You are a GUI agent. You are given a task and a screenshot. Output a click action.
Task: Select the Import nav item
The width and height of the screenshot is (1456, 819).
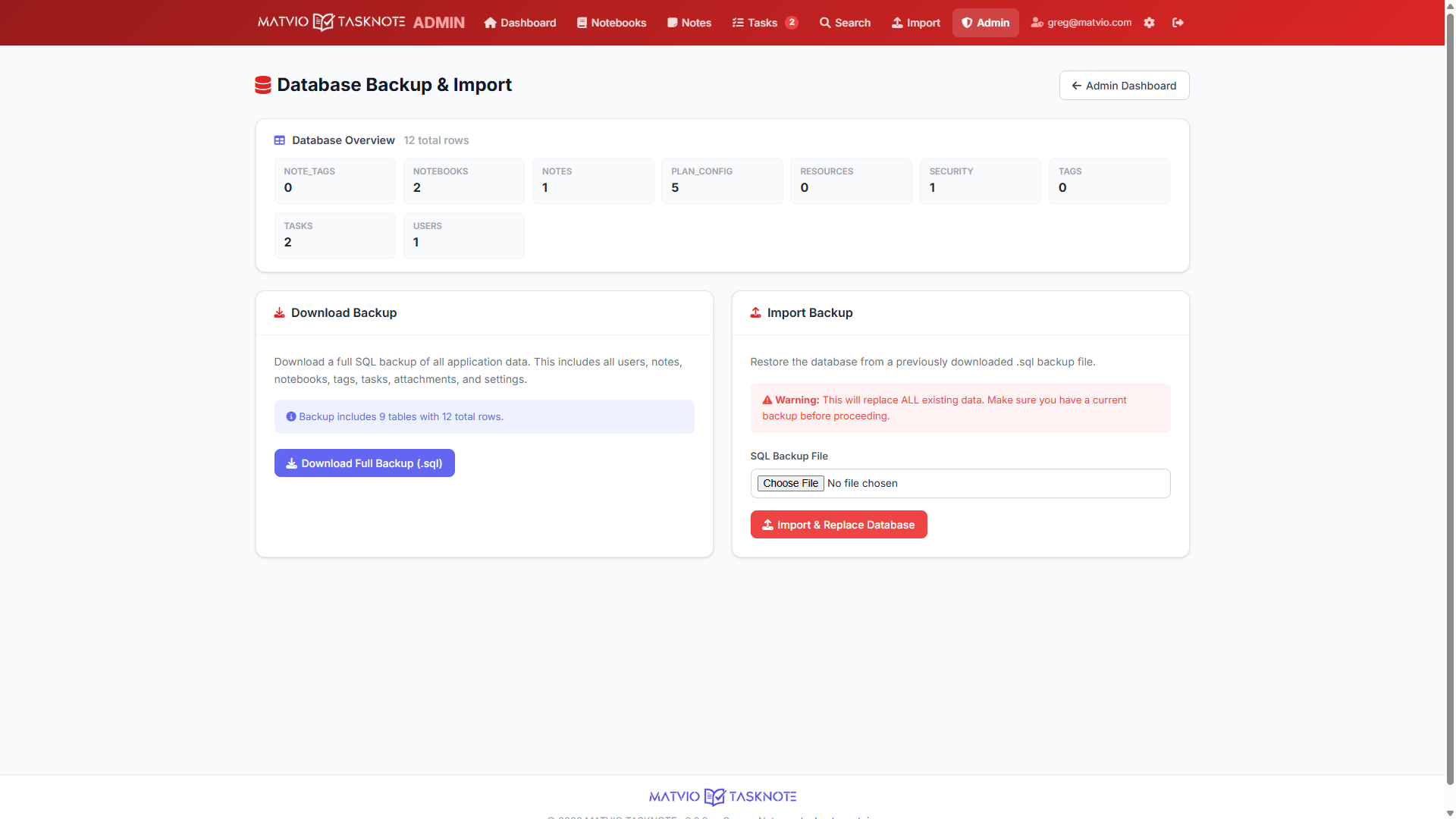tap(915, 23)
